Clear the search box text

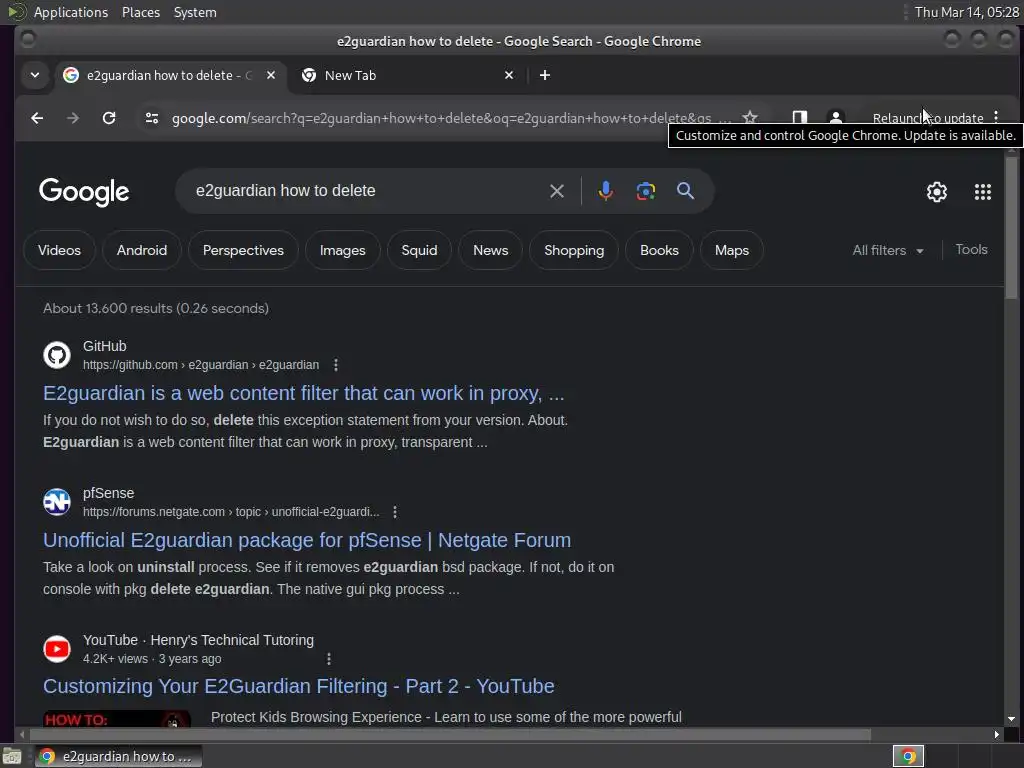pos(556,191)
